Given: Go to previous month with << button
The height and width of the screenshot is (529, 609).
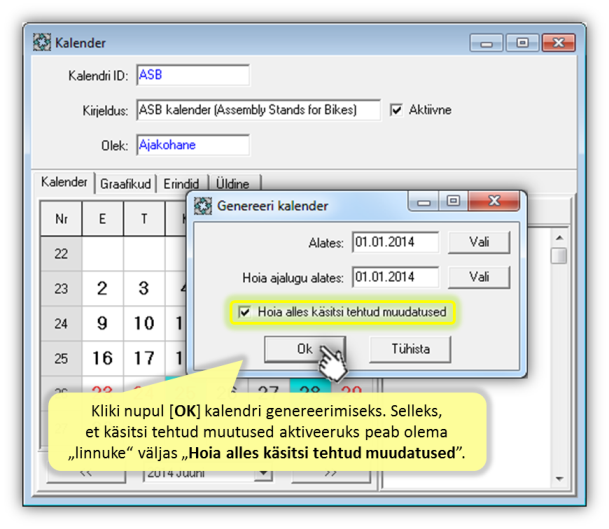Looking at the screenshot, I should [x=86, y=474].
